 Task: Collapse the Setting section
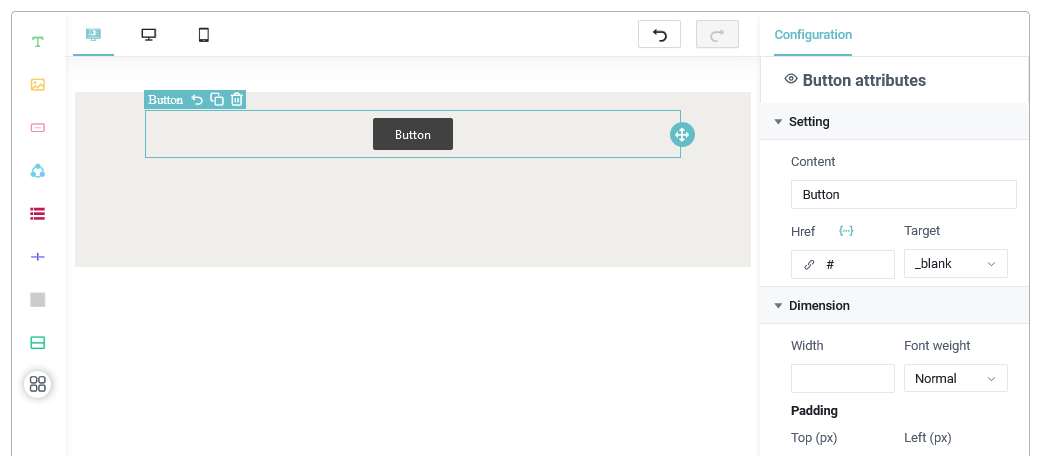[x=779, y=122]
